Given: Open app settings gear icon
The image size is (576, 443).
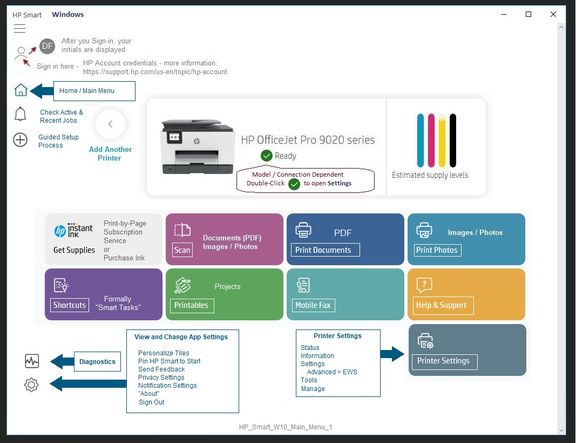Looking at the screenshot, I should (x=31, y=385).
